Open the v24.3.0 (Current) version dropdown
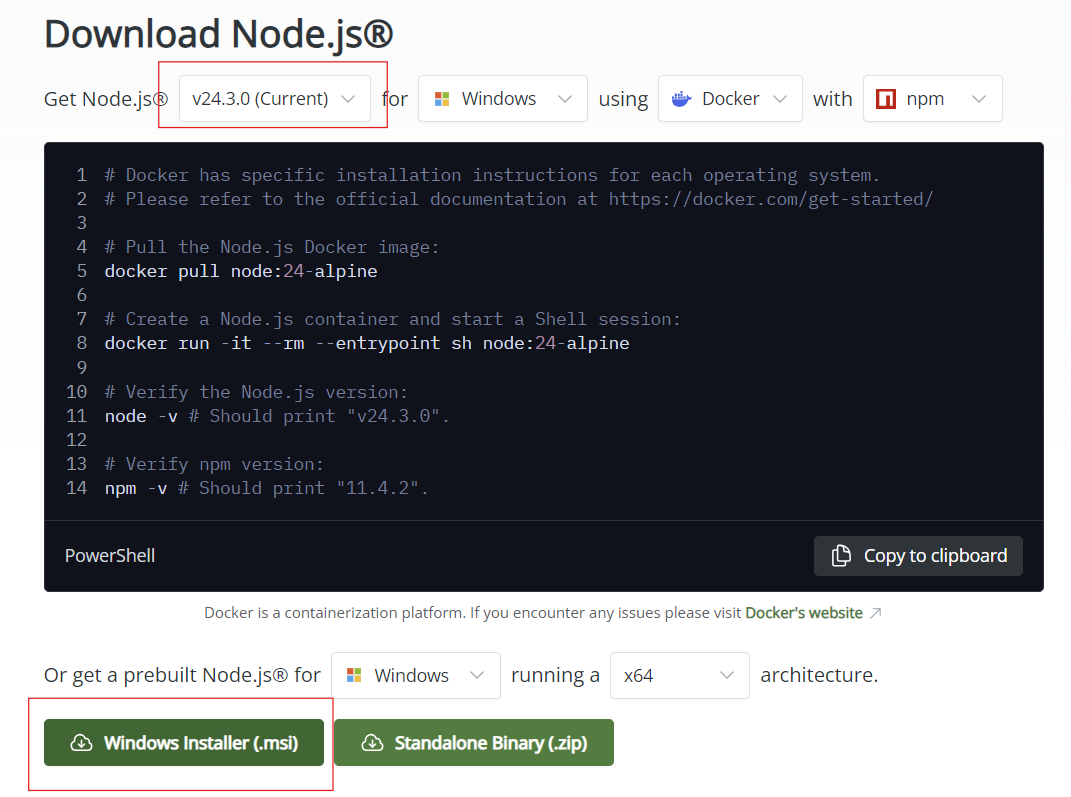Viewport: 1071px width, 797px height. pos(275,98)
